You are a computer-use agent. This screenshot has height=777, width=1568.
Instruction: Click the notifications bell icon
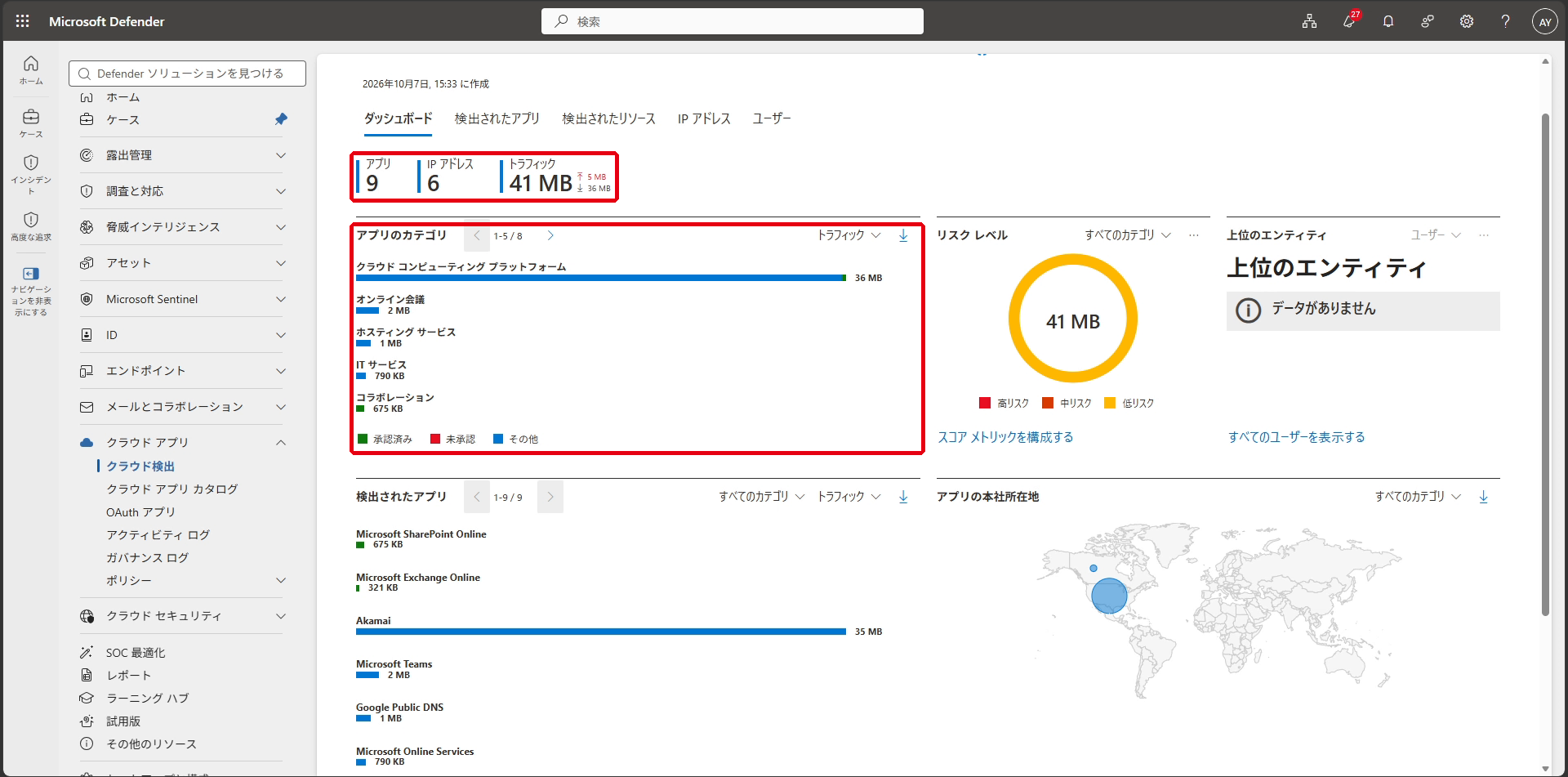coord(1388,21)
